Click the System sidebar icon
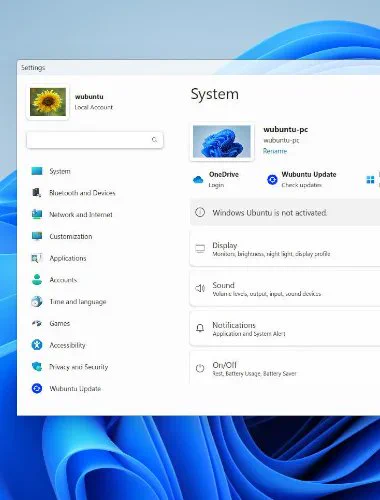 [x=37, y=171]
